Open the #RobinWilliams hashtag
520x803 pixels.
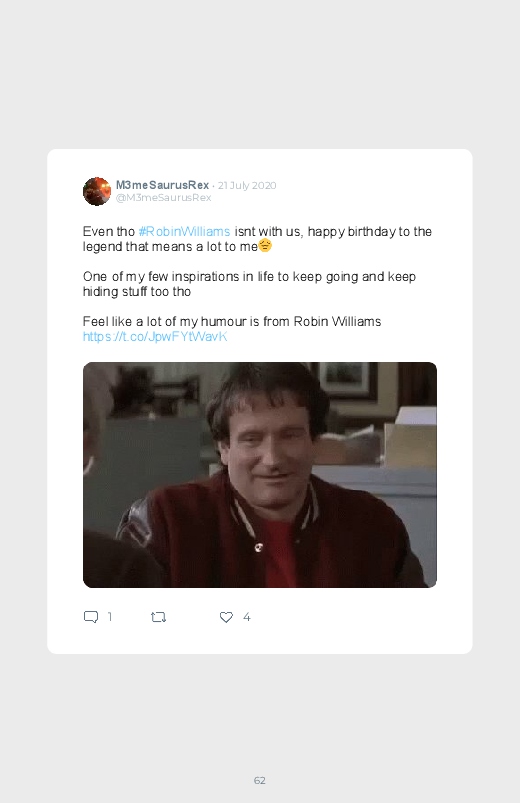[184, 231]
